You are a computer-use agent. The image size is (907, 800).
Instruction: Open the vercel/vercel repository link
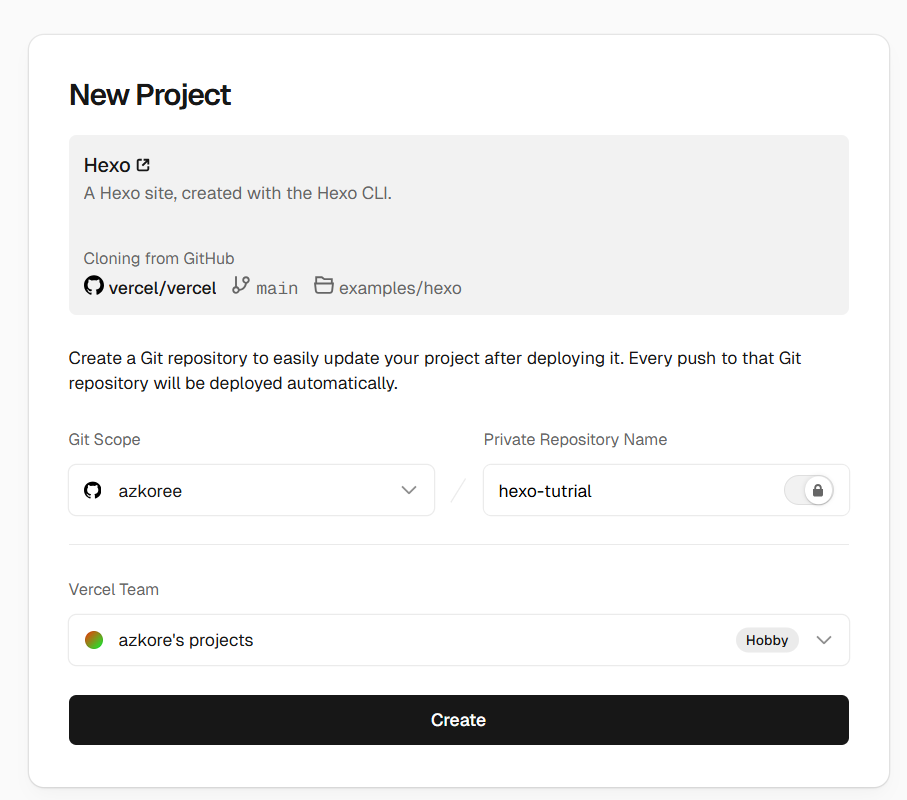tap(162, 288)
